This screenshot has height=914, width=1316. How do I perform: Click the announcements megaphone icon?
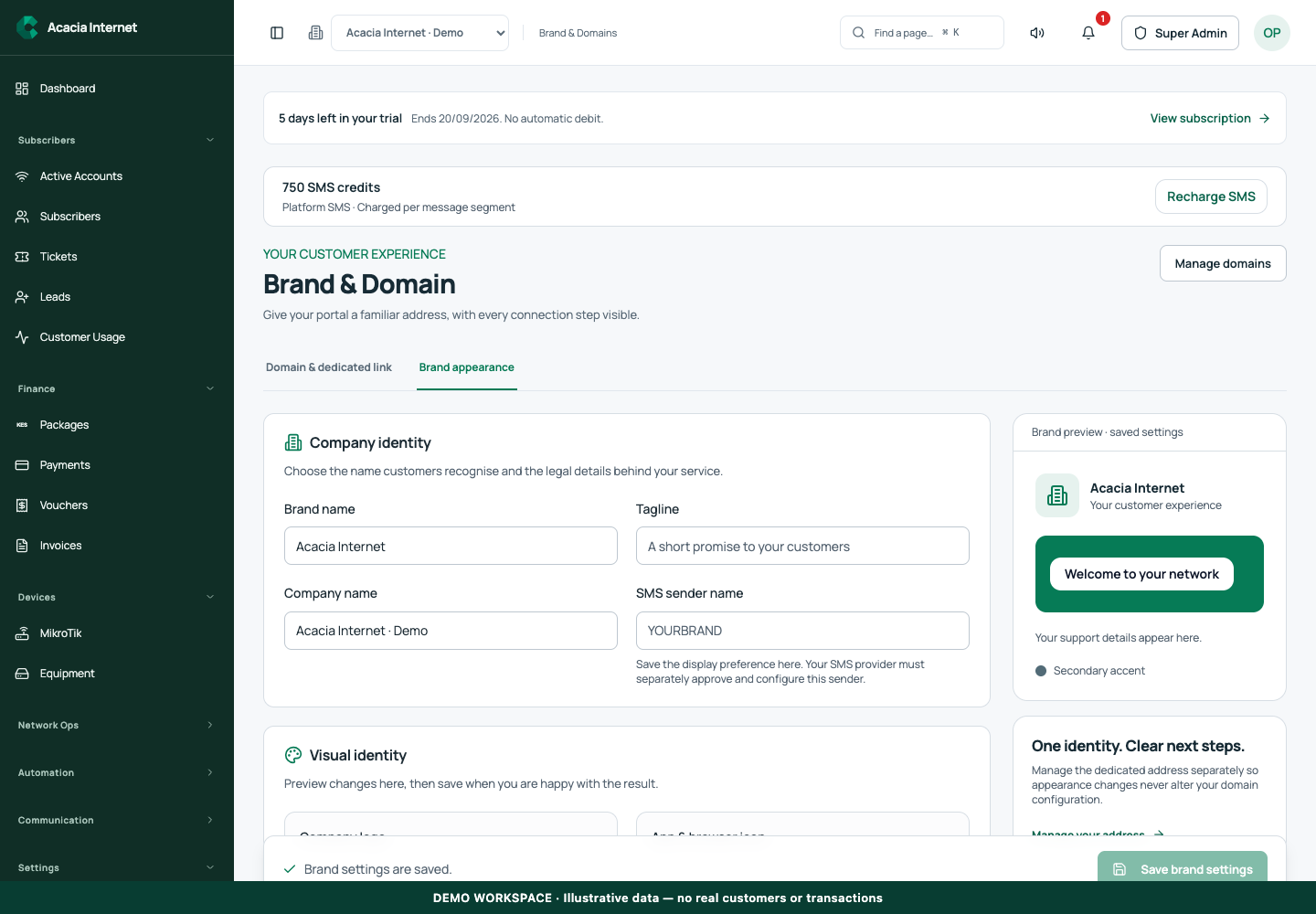pos(1037,33)
